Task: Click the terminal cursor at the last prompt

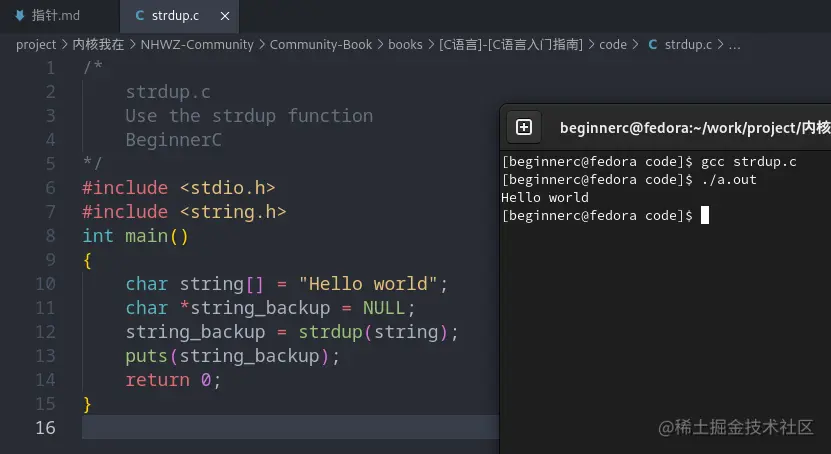Action: click(x=705, y=216)
